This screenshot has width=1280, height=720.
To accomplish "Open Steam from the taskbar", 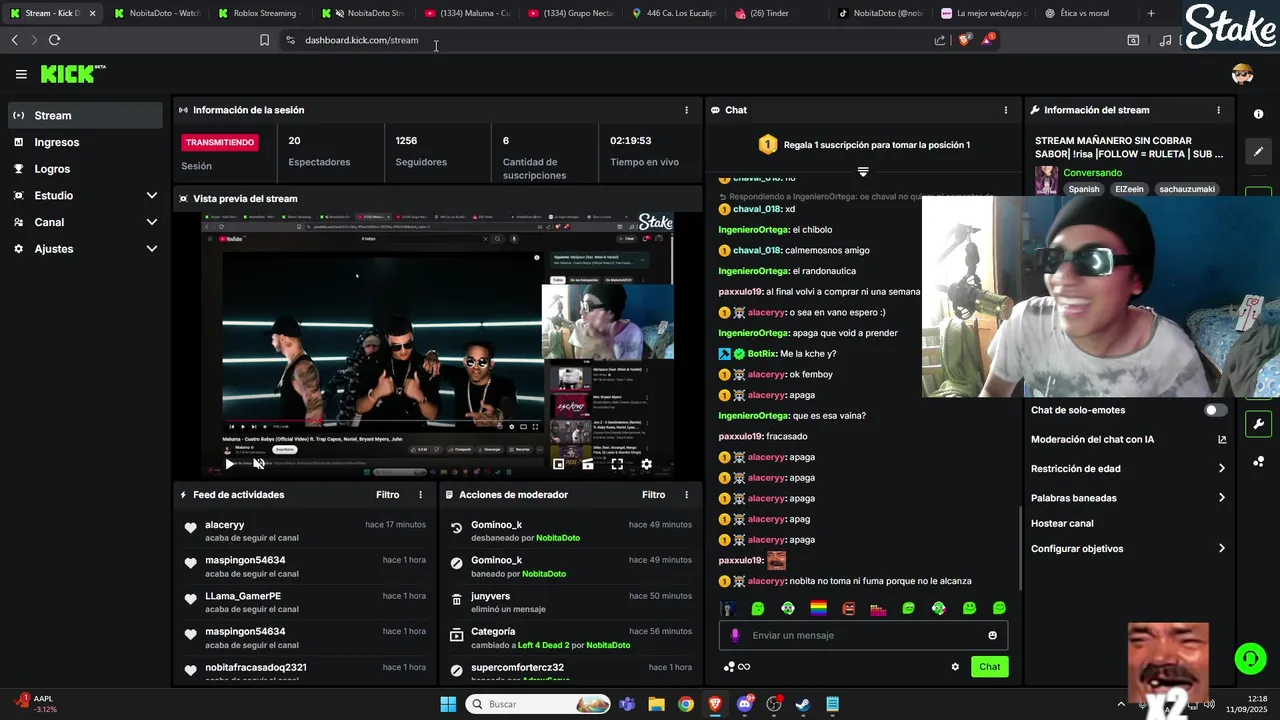I will click(803, 704).
